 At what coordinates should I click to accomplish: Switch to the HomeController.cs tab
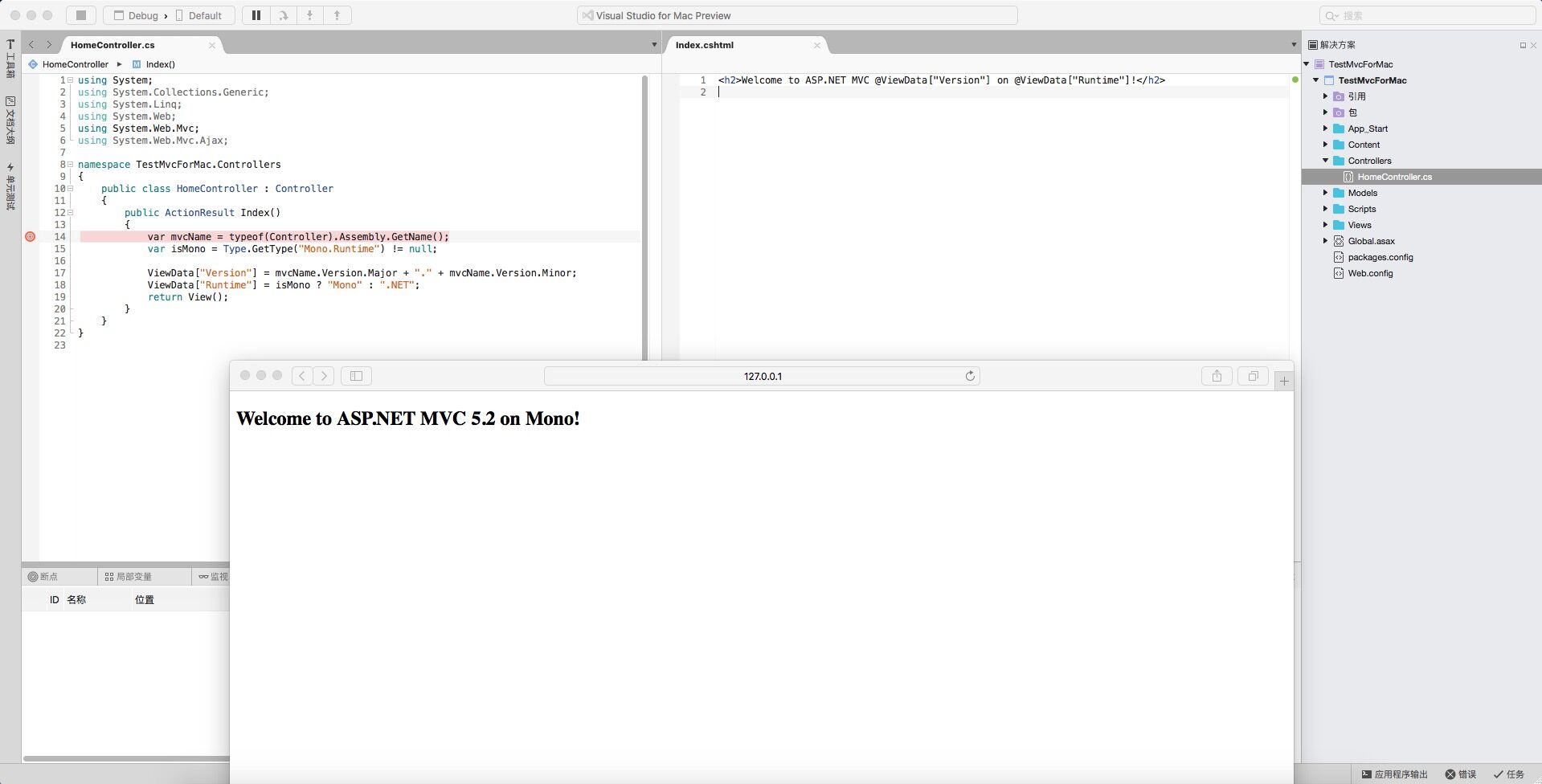(x=112, y=45)
